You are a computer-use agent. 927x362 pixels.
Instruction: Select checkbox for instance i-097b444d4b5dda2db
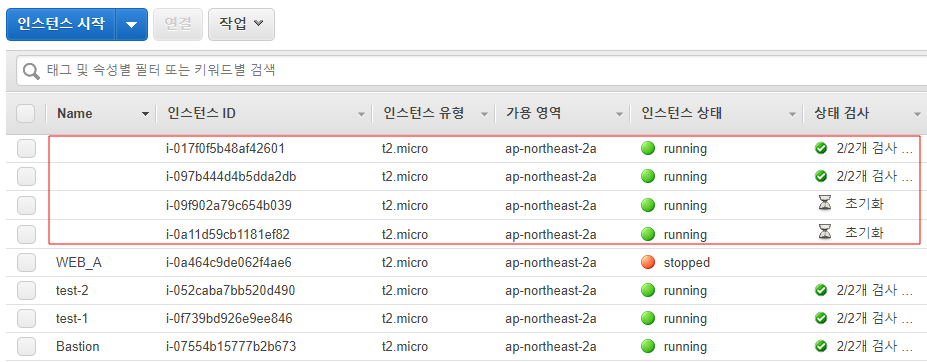(x=26, y=176)
